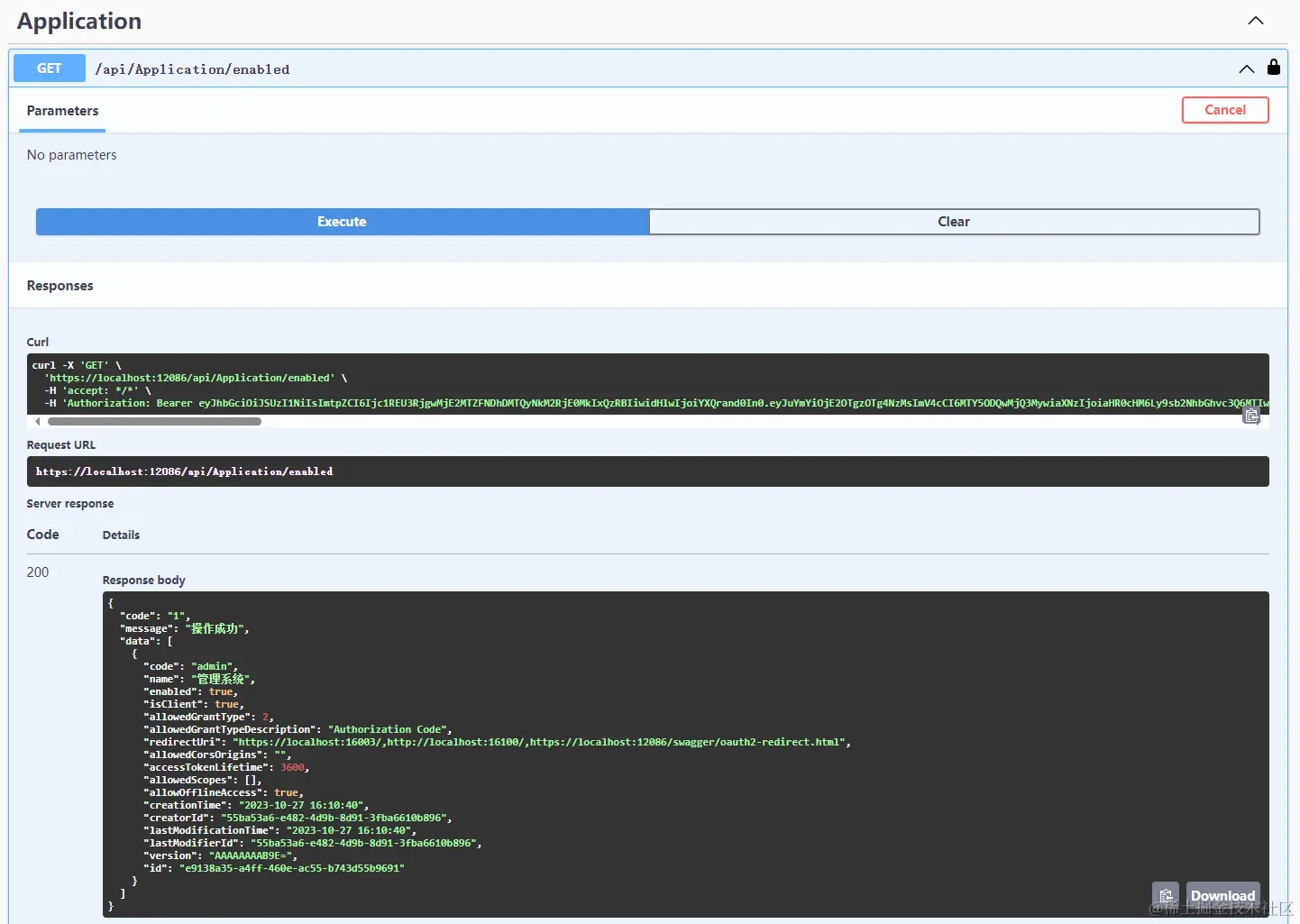
Task: Click the Request URL text box
Action: (646, 471)
